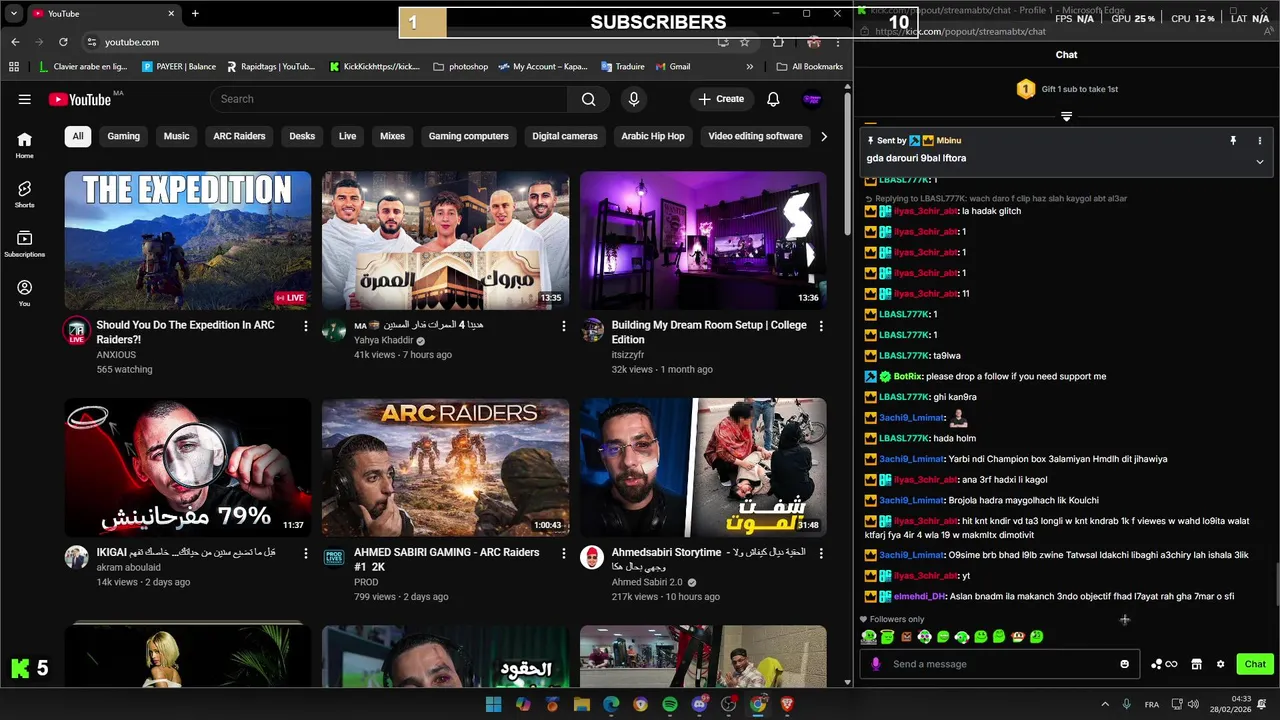This screenshot has width=1280, height=720.
Task: Open options for the Dream Room Setup video
Action: (821, 326)
